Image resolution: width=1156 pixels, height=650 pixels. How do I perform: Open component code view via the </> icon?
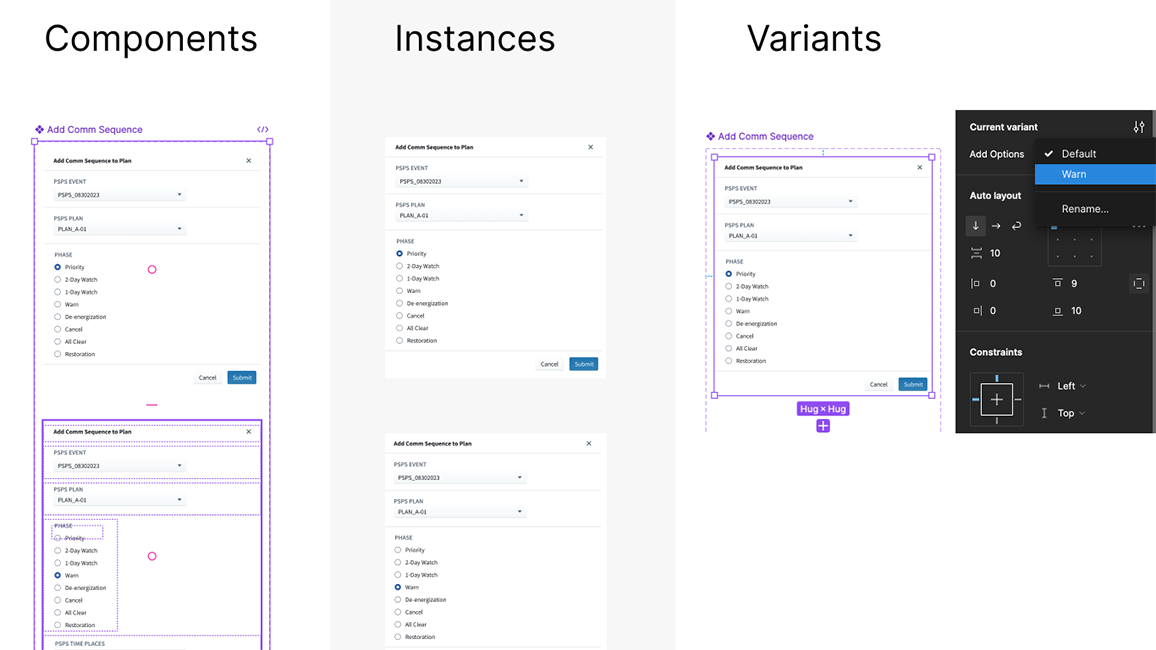pos(263,129)
